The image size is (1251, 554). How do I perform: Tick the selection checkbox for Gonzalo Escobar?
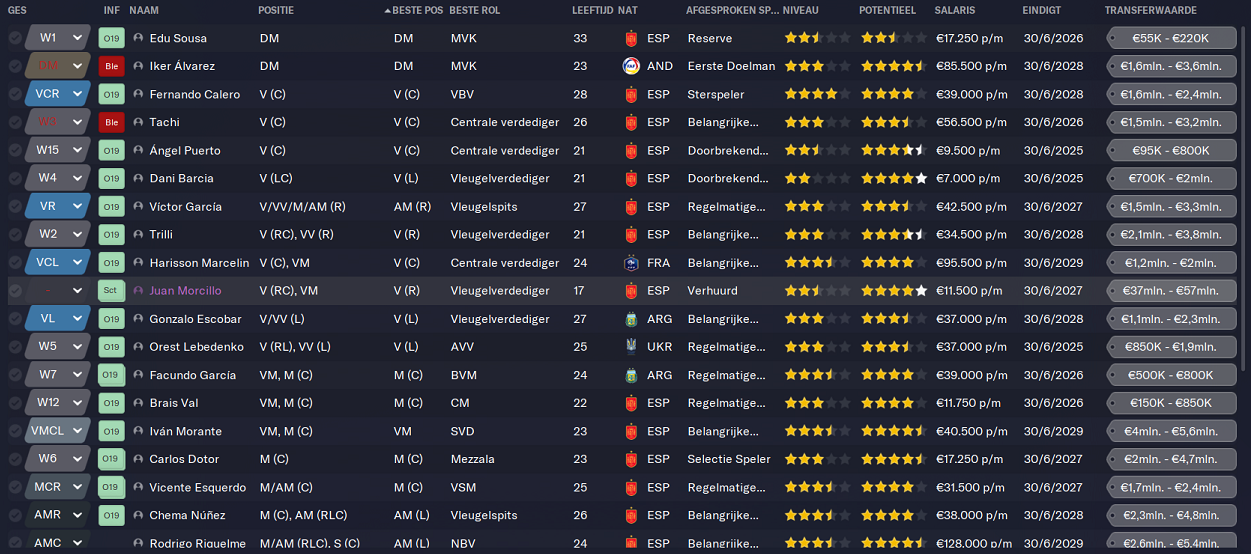click(15, 319)
